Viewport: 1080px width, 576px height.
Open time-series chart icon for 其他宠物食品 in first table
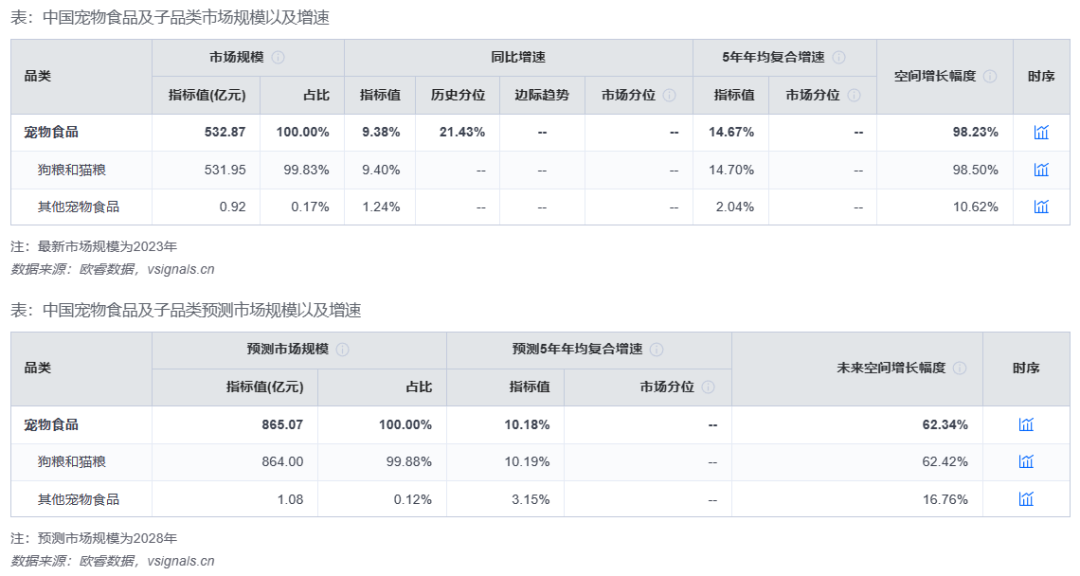[1041, 207]
